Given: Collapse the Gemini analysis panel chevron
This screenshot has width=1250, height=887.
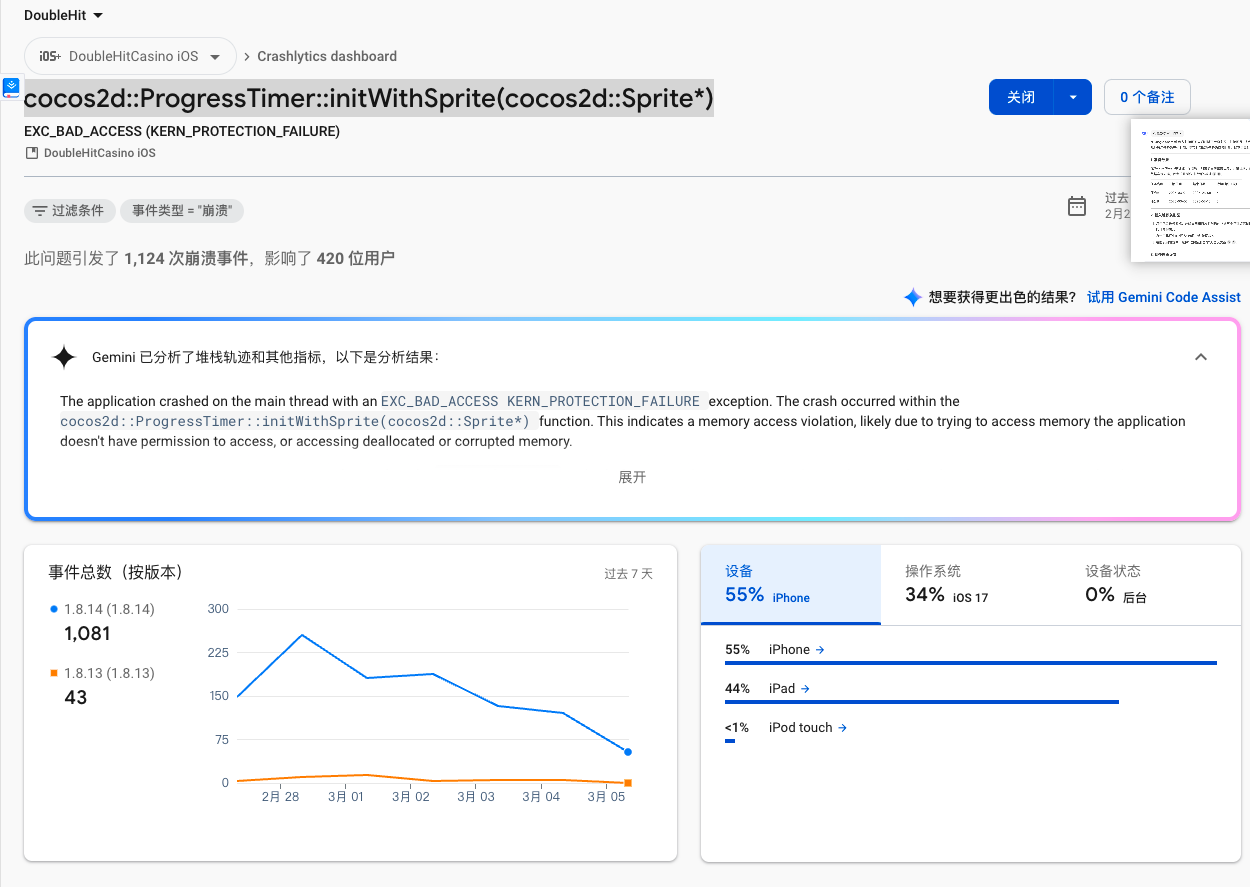Looking at the screenshot, I should click(x=1201, y=357).
